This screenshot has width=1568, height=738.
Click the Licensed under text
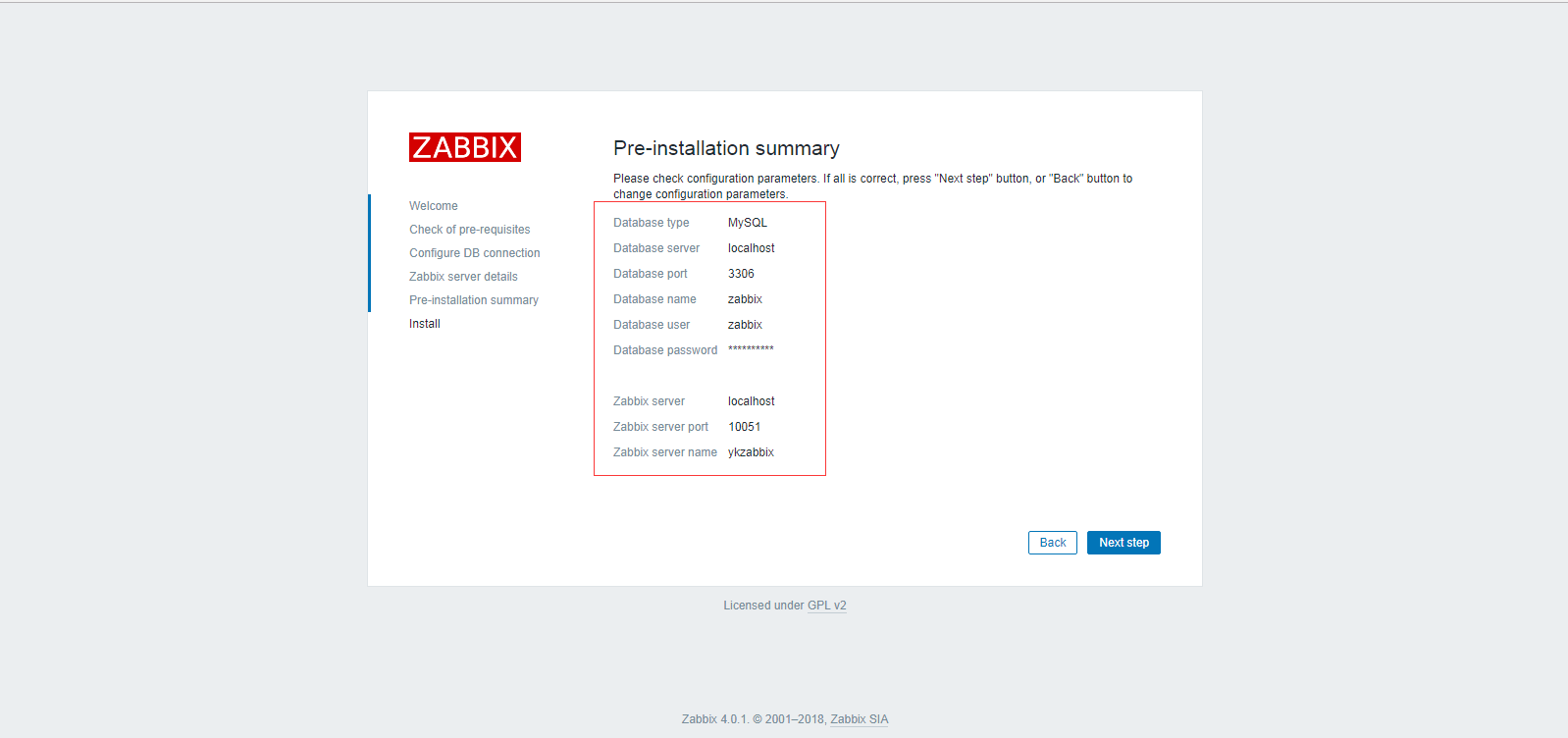(763, 606)
